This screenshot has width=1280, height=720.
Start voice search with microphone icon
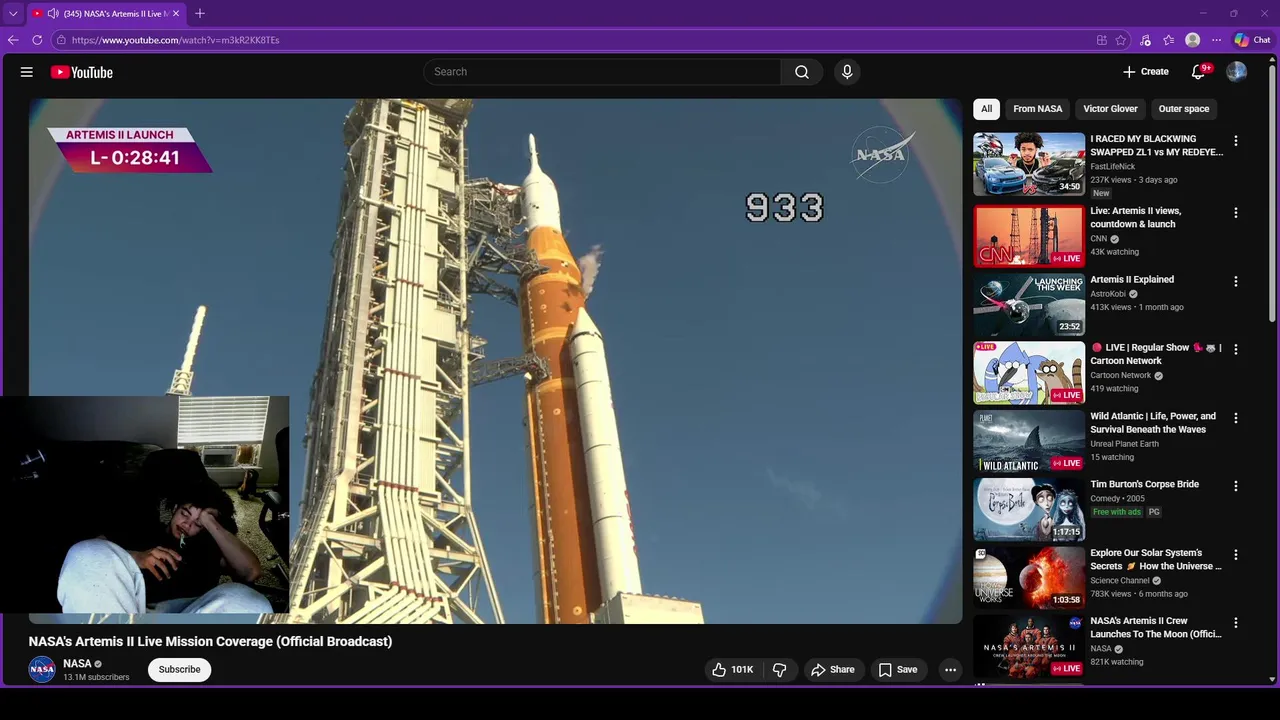tap(847, 72)
